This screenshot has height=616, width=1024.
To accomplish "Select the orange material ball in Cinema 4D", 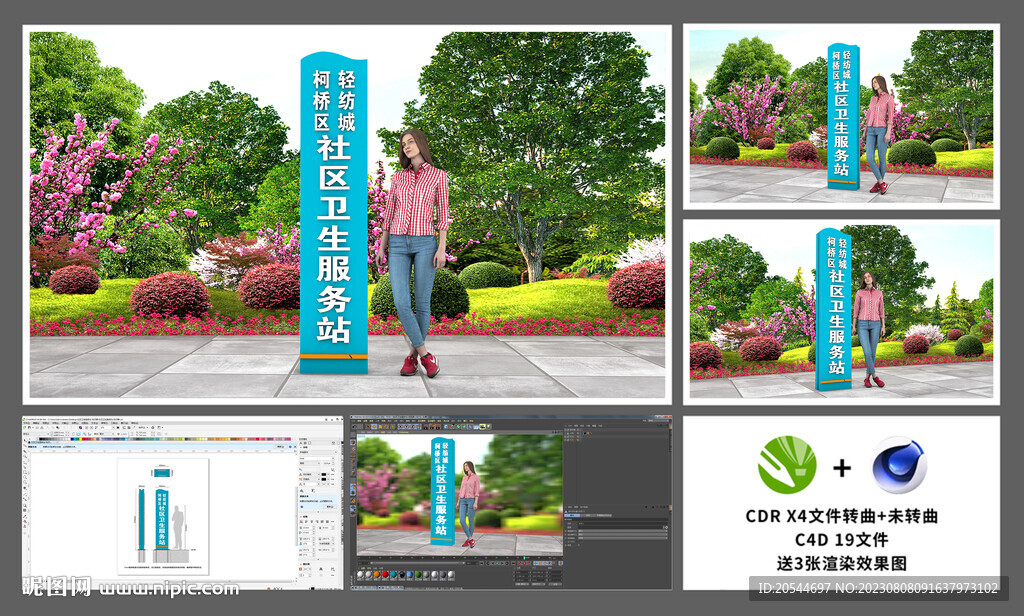I will (x=379, y=575).
